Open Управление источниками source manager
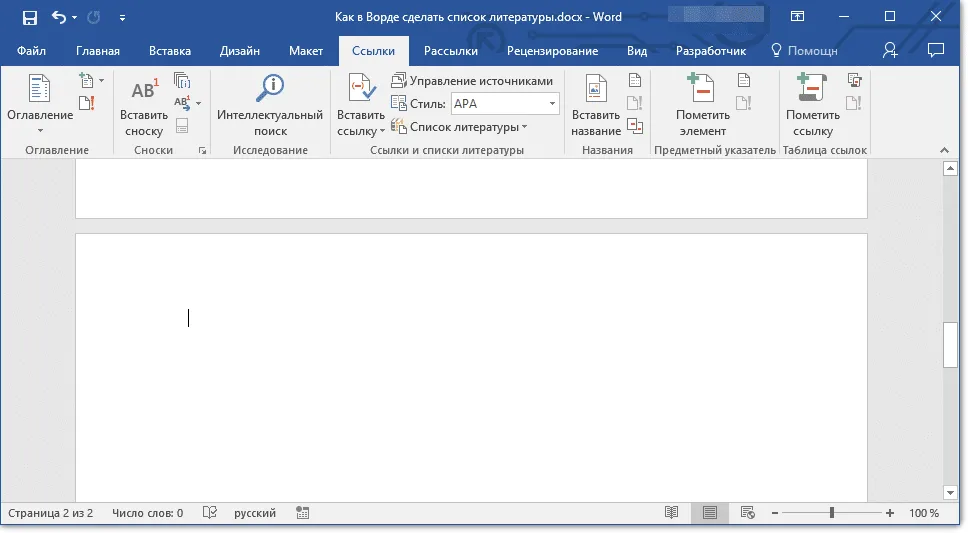 [472, 81]
